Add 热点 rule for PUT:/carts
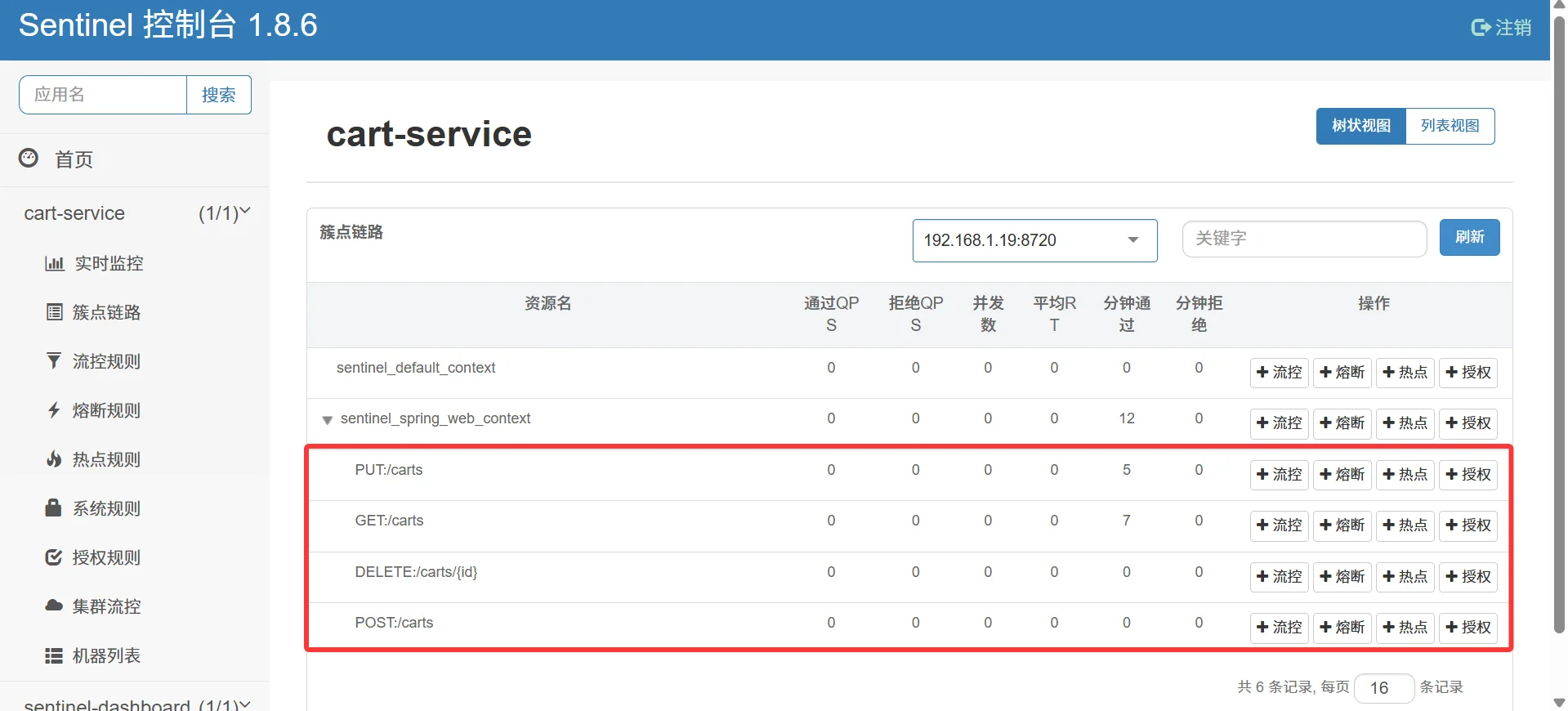Viewport: 1568px width, 711px height. 1405,475
